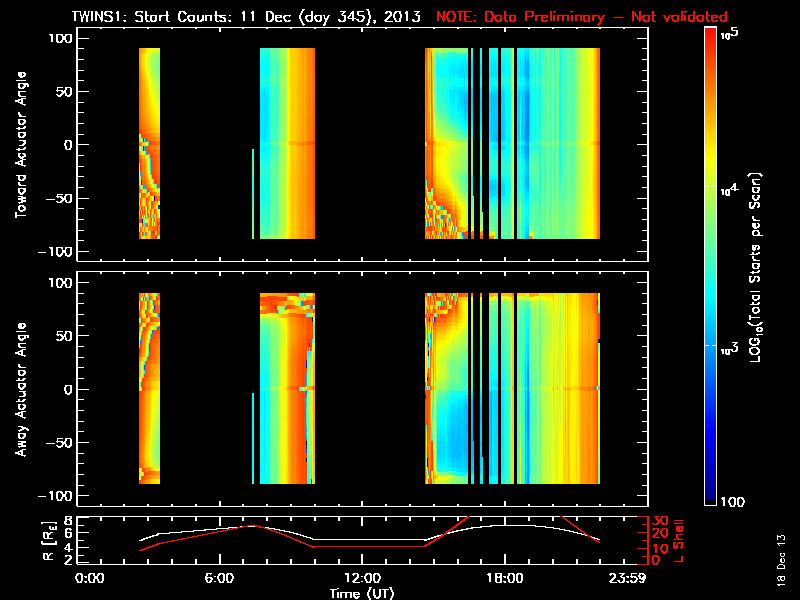This screenshot has height=600, width=800.
Task: Click the flat red L Shell line near 12:00
Action: click(368, 546)
